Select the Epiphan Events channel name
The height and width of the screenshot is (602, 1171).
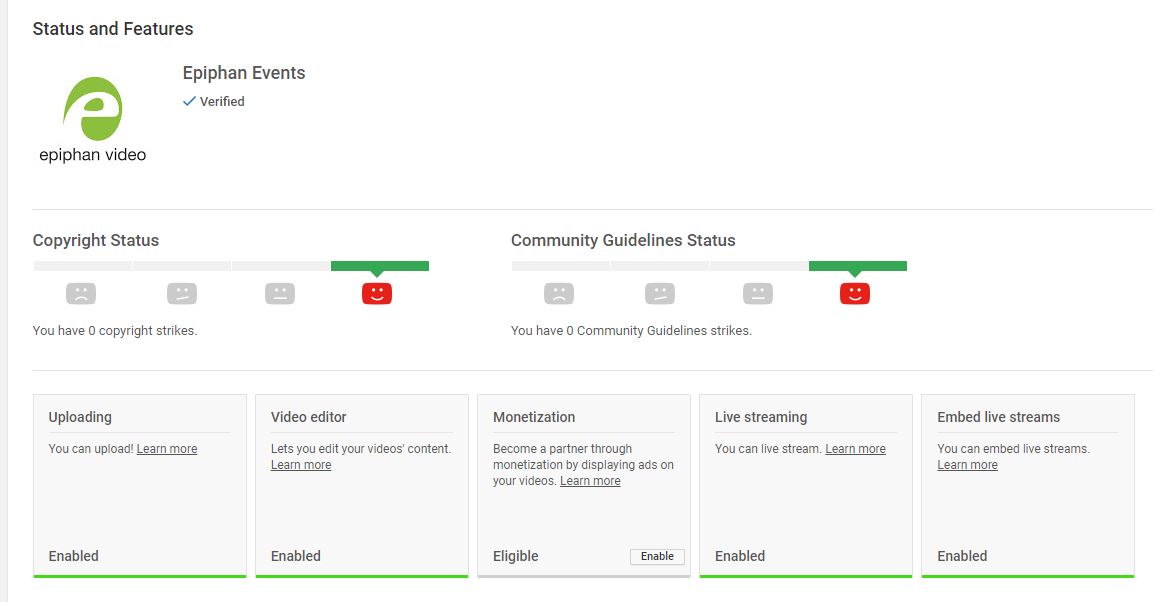244,73
